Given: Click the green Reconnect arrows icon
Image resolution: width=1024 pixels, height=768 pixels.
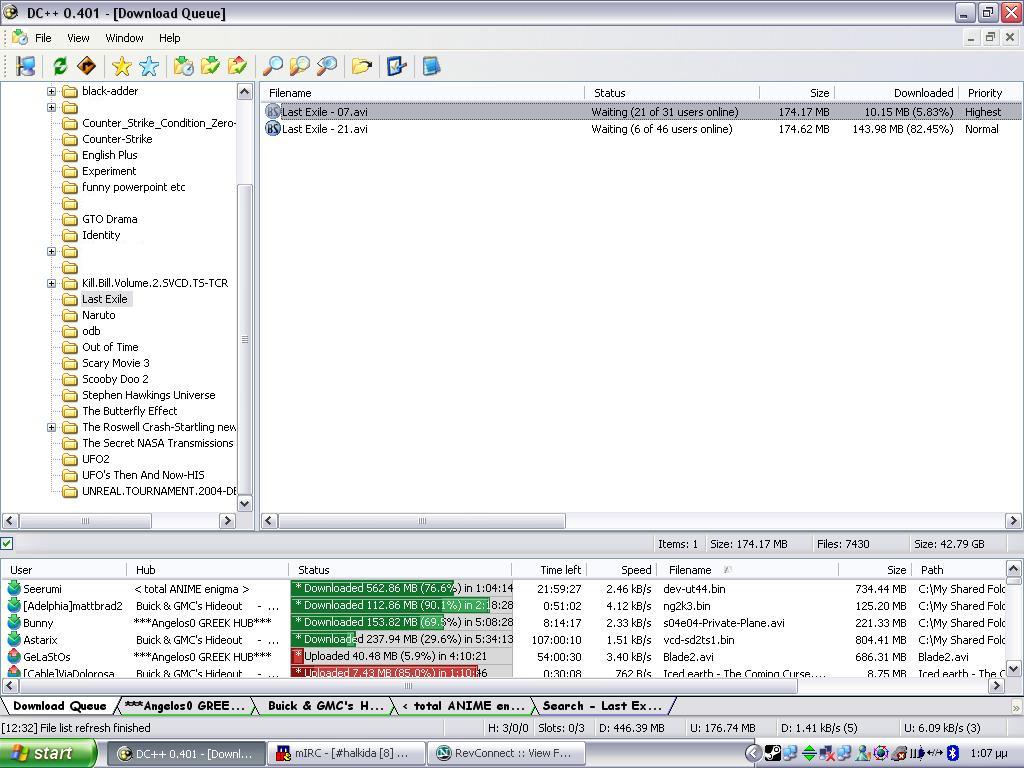Looking at the screenshot, I should click(60, 66).
